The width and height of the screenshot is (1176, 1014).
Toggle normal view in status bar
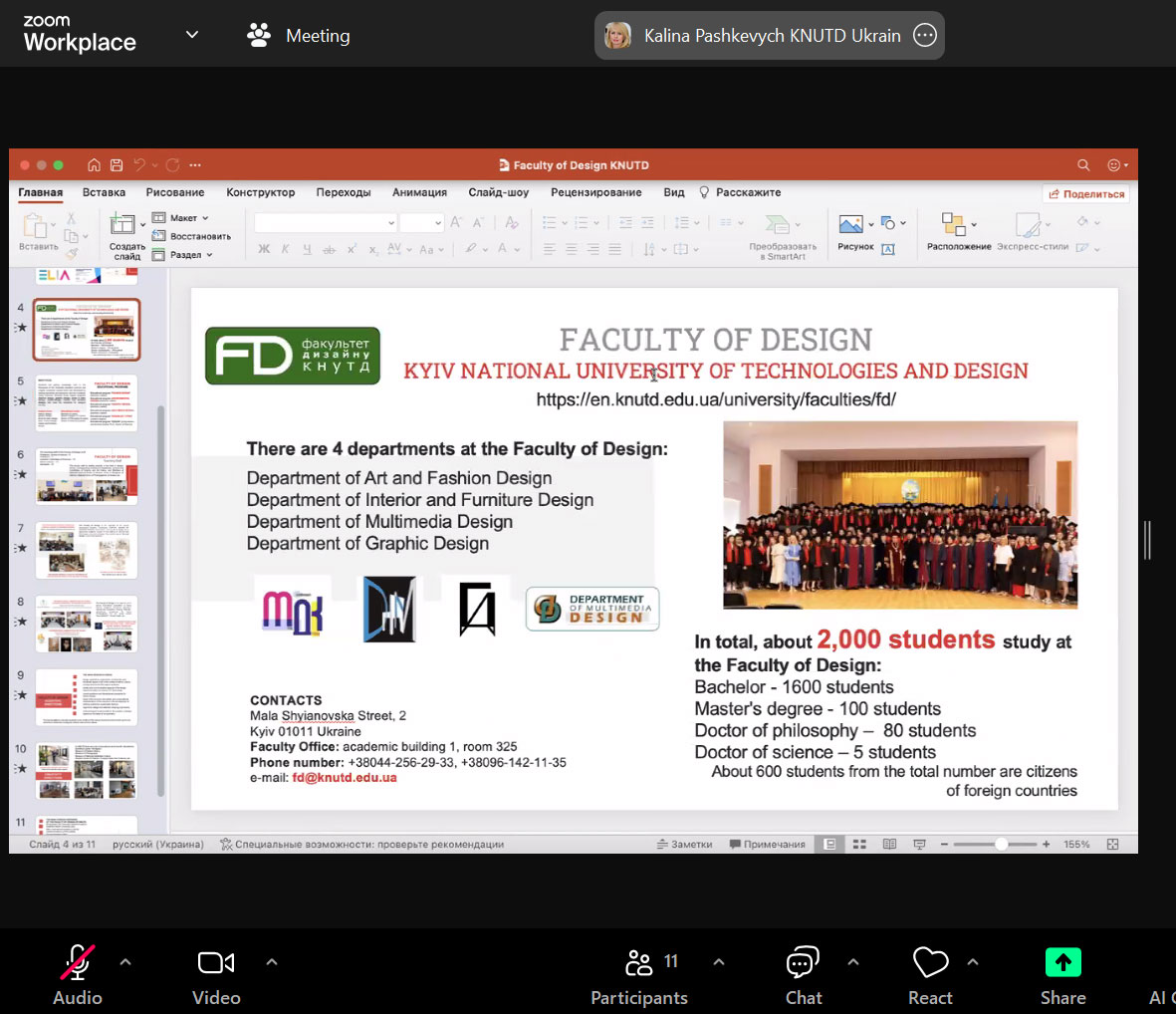[x=829, y=845]
